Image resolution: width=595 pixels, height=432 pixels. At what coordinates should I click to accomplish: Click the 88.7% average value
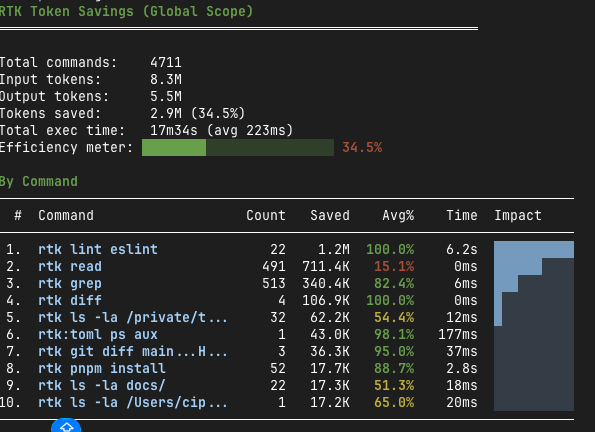pos(394,369)
